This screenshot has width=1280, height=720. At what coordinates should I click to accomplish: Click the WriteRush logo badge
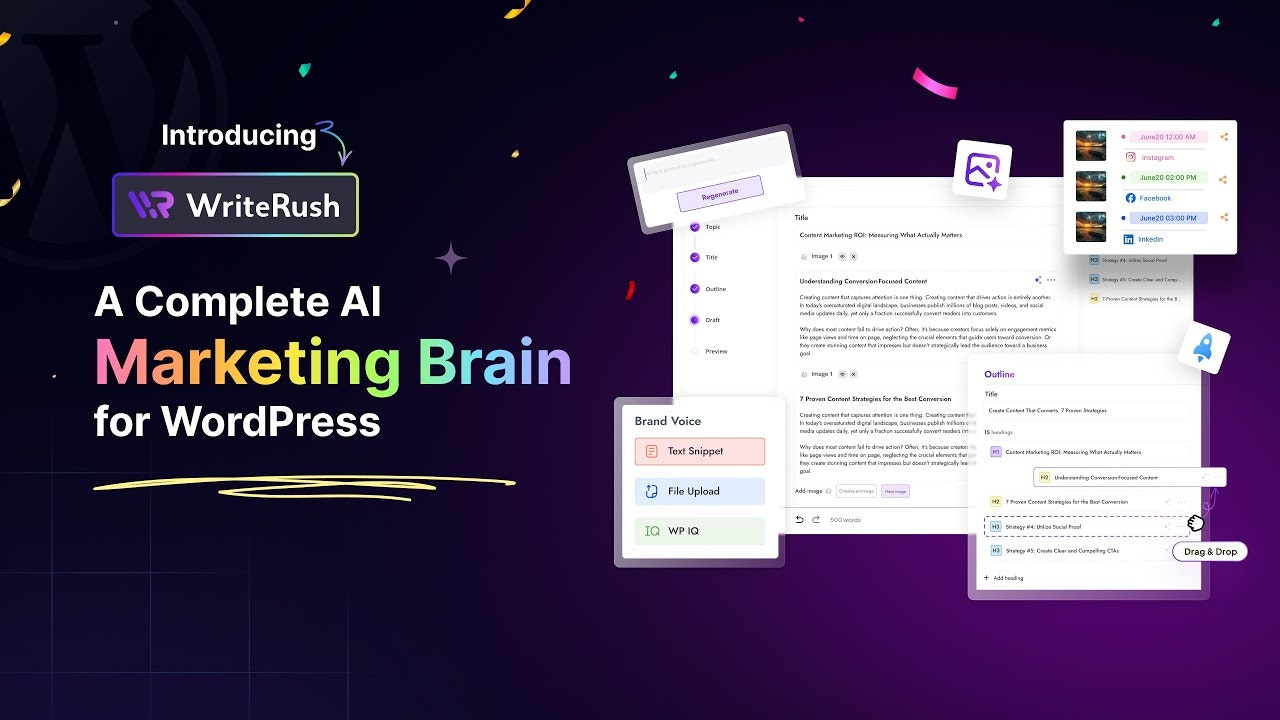tap(235, 205)
